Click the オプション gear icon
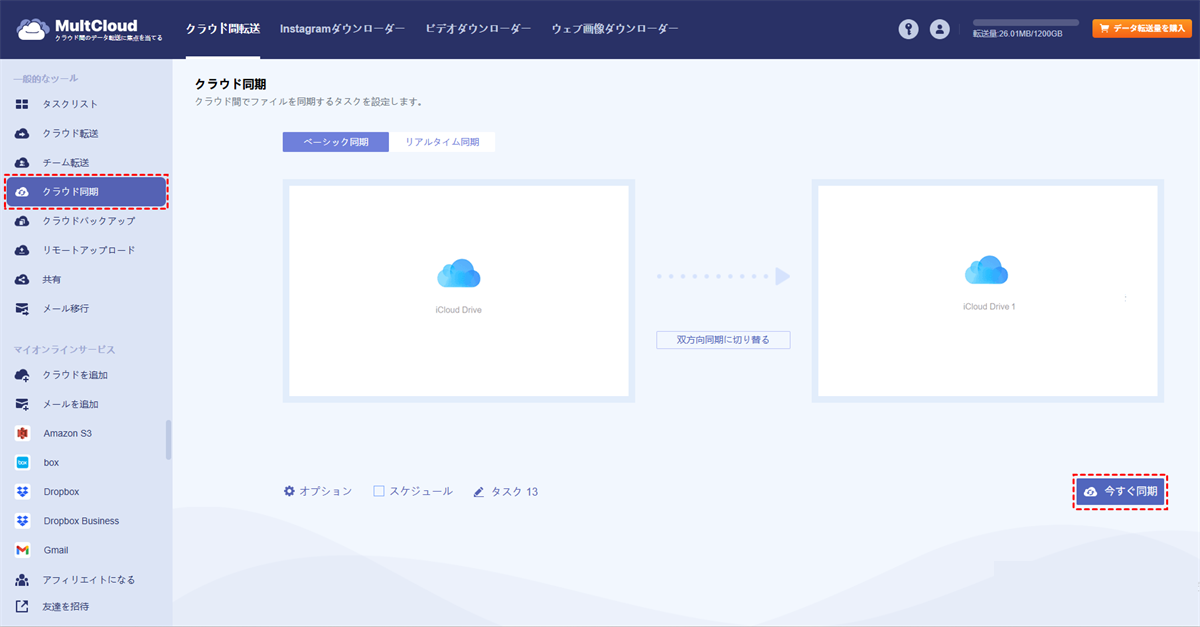 coord(289,491)
